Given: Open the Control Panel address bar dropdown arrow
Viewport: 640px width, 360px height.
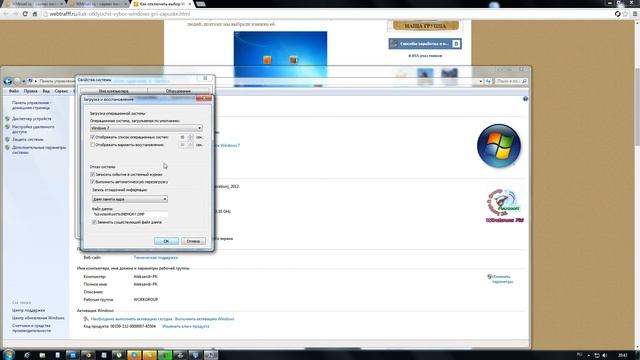Looking at the screenshot, I should pos(481,81).
